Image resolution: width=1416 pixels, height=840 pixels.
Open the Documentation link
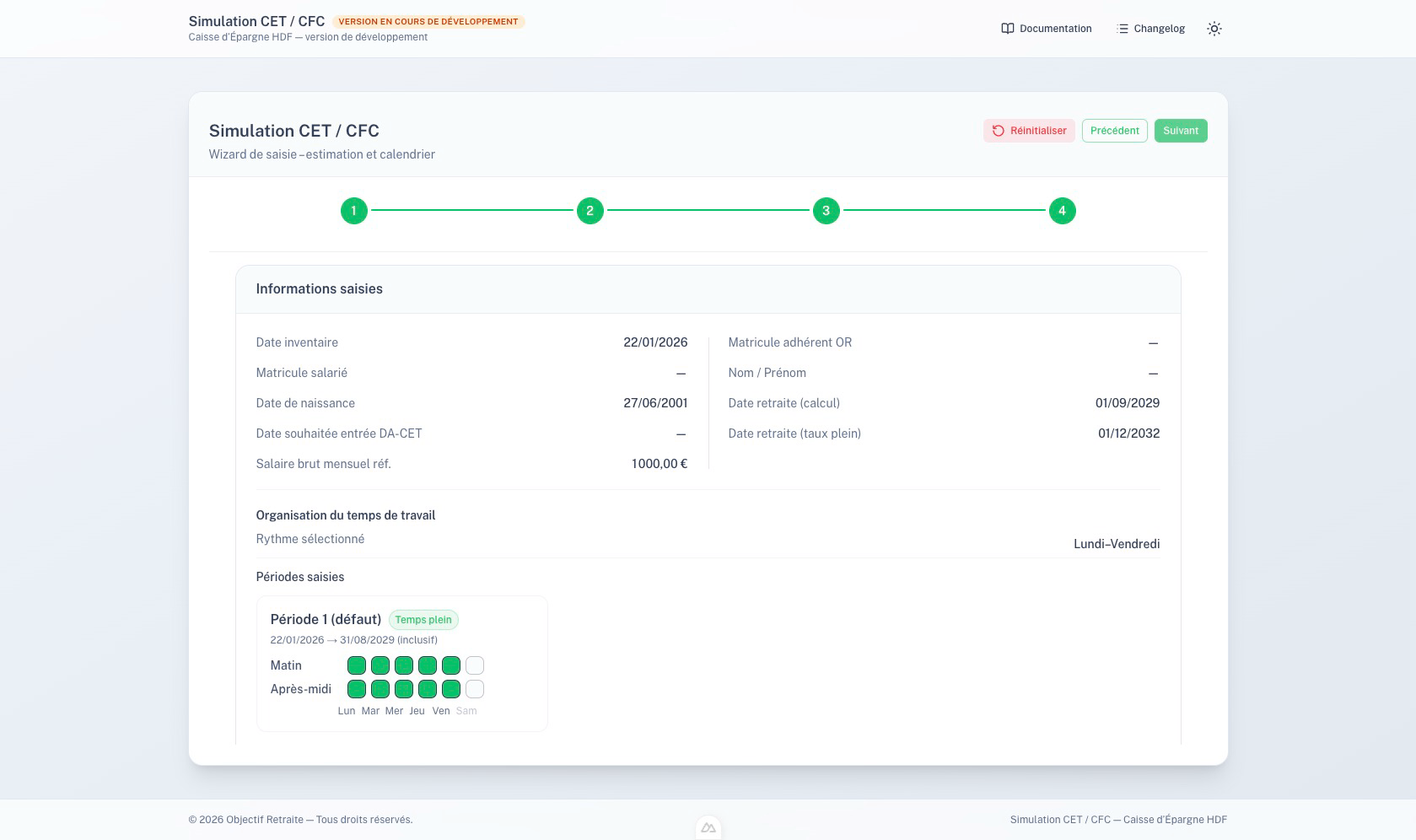(x=1055, y=29)
